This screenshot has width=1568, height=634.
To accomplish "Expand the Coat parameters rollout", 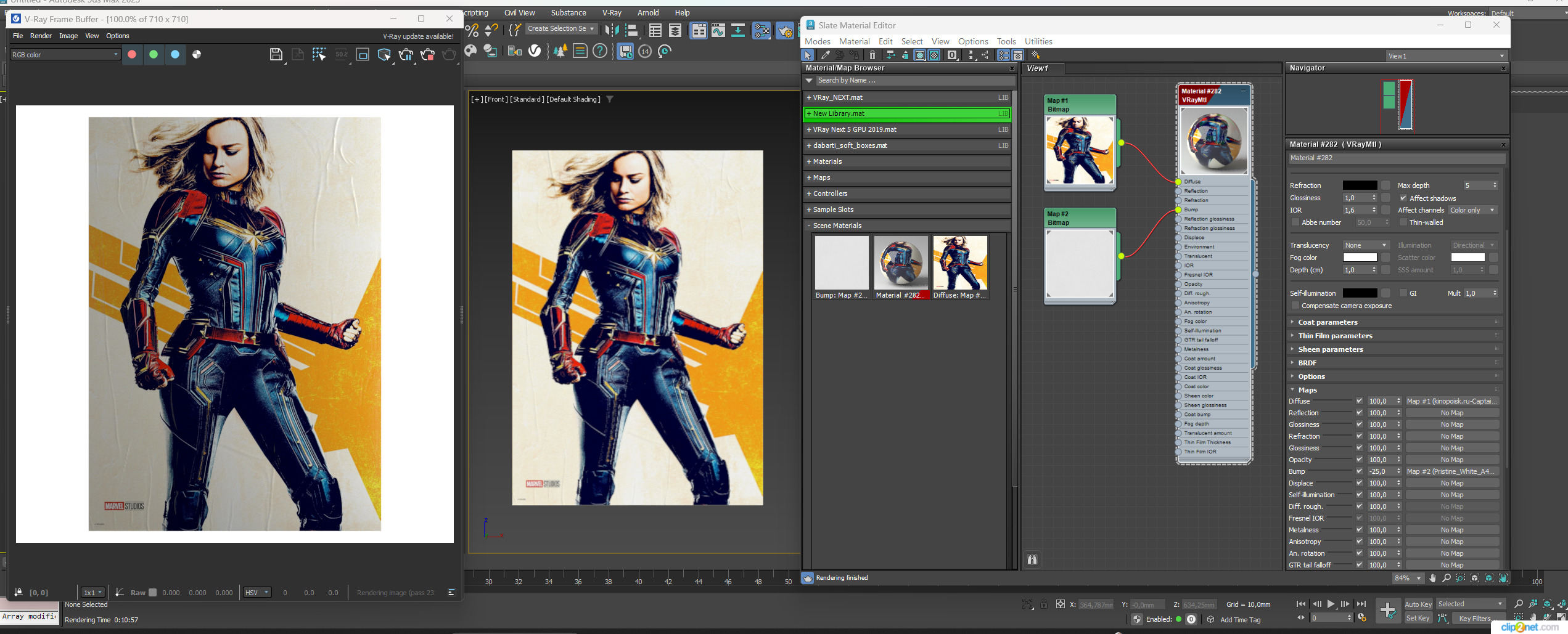I will [x=1395, y=322].
